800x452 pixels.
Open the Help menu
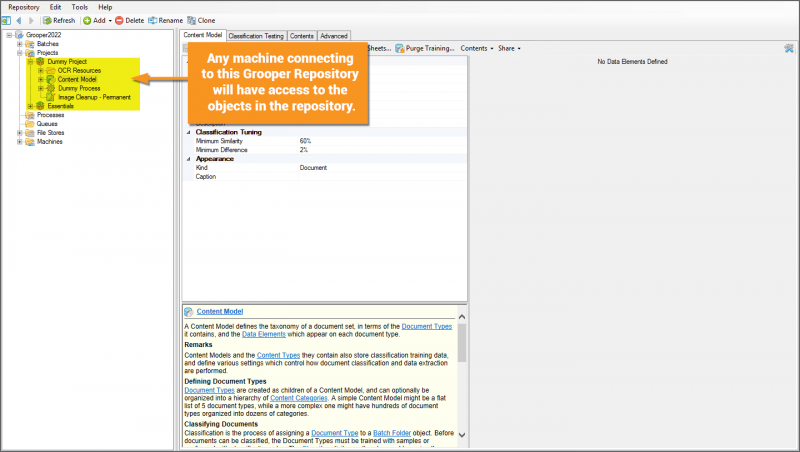point(105,7)
